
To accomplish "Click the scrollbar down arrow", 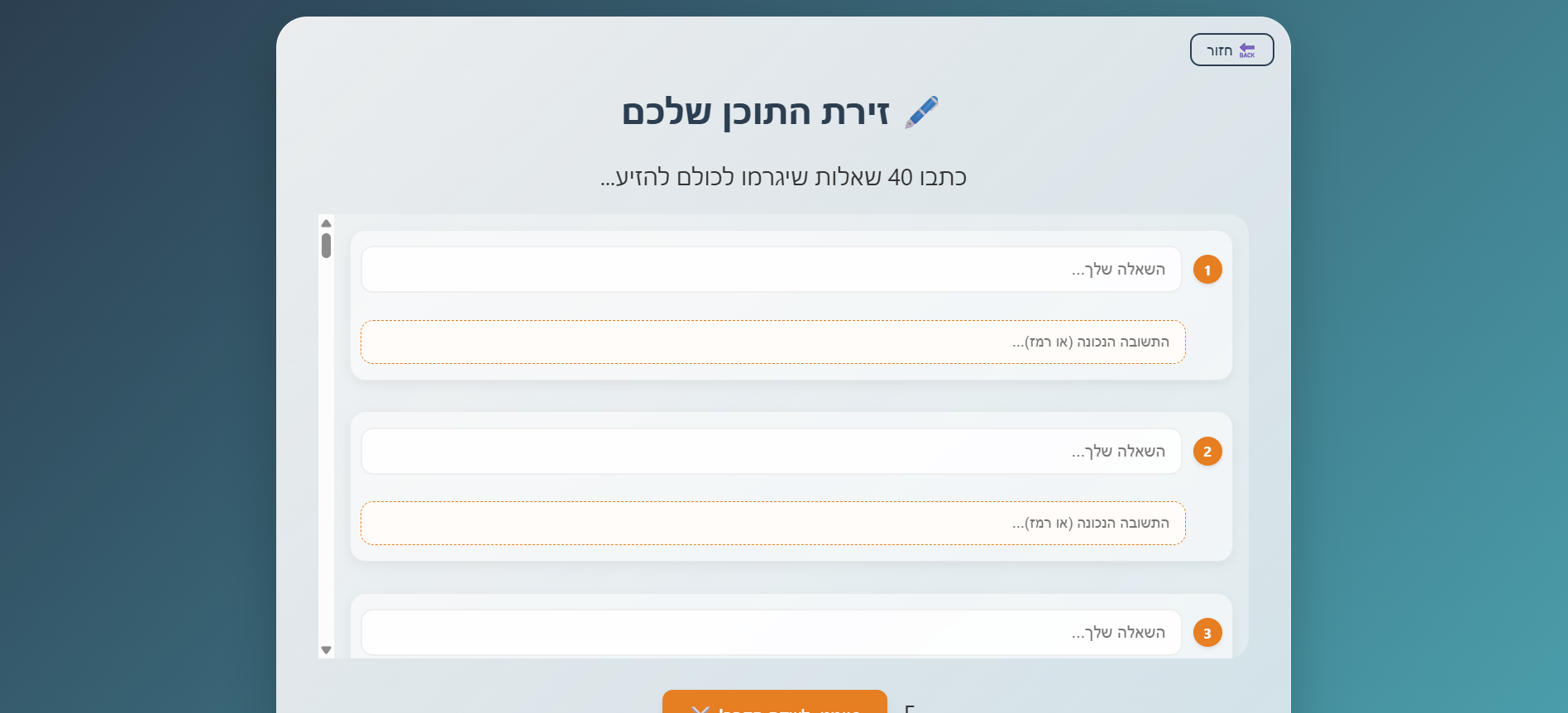I will (326, 650).
